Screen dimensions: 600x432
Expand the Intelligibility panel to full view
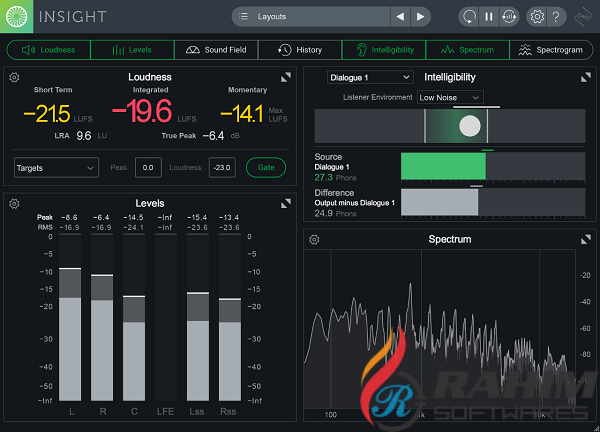click(x=585, y=78)
